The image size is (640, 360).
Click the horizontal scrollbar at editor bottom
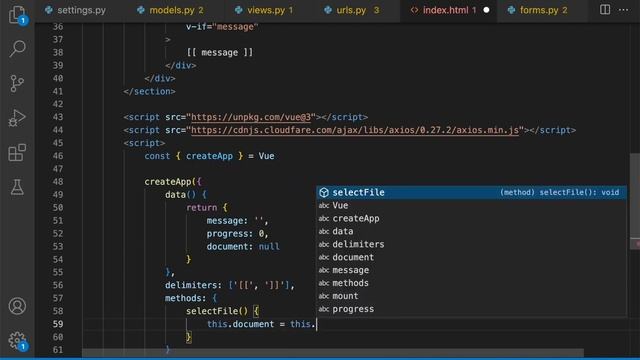(333, 353)
